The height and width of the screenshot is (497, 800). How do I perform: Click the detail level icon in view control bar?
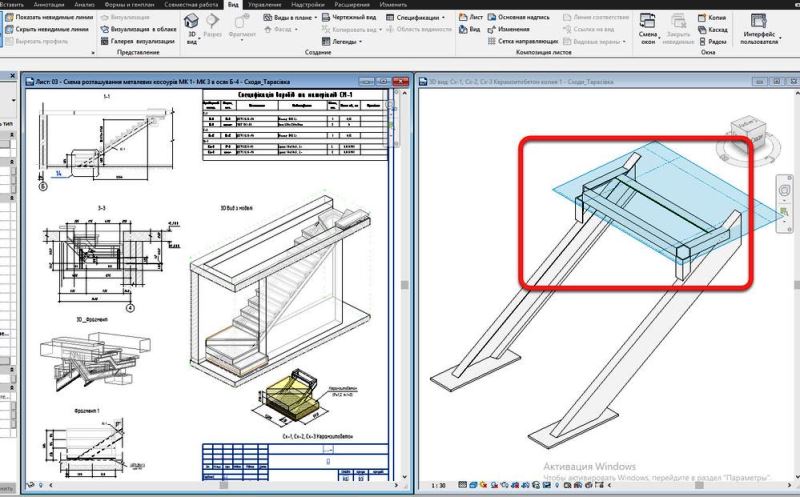[x=462, y=485]
